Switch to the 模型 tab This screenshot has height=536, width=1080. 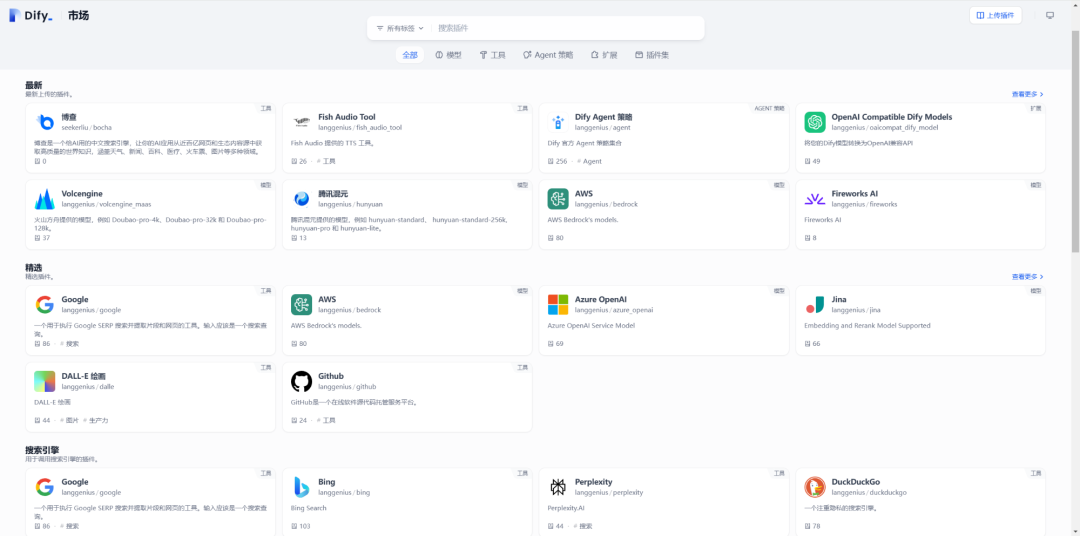(x=448, y=55)
